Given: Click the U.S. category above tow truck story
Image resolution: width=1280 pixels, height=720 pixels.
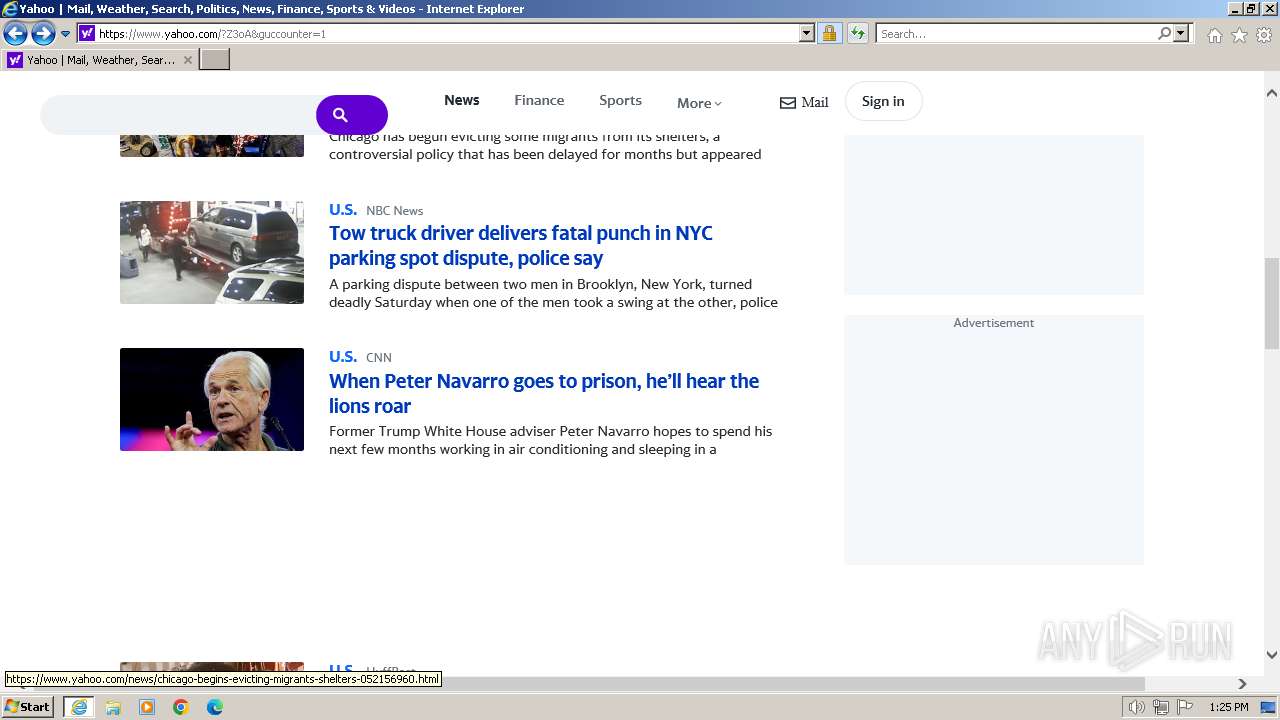Looking at the screenshot, I should pos(343,209).
